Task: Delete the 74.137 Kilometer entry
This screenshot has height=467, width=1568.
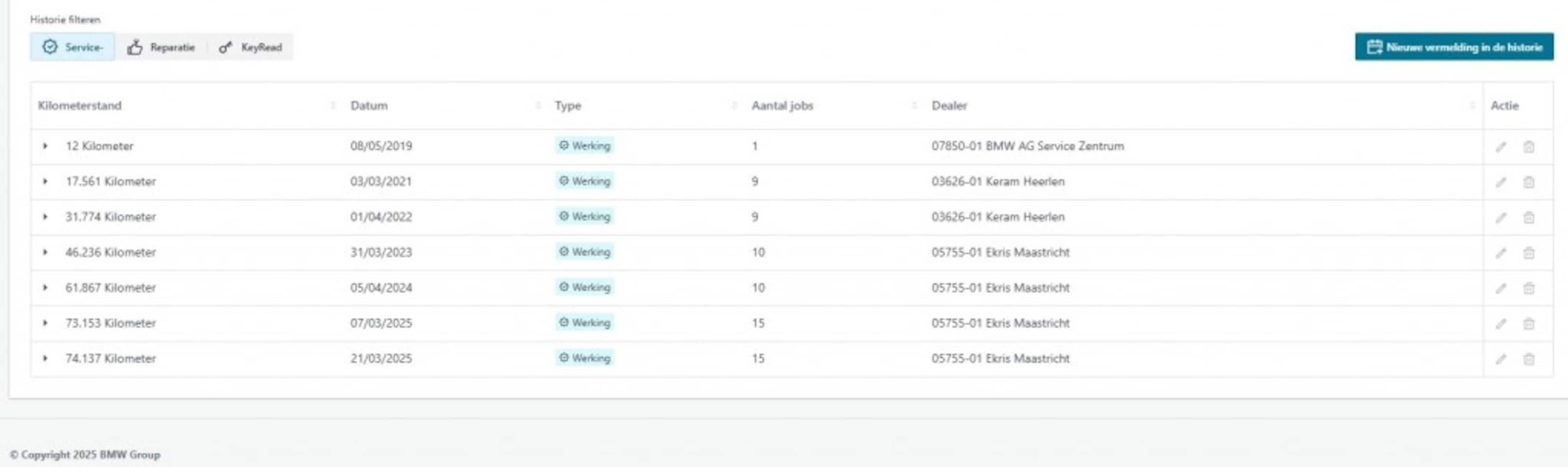Action: pyautogui.click(x=1529, y=359)
